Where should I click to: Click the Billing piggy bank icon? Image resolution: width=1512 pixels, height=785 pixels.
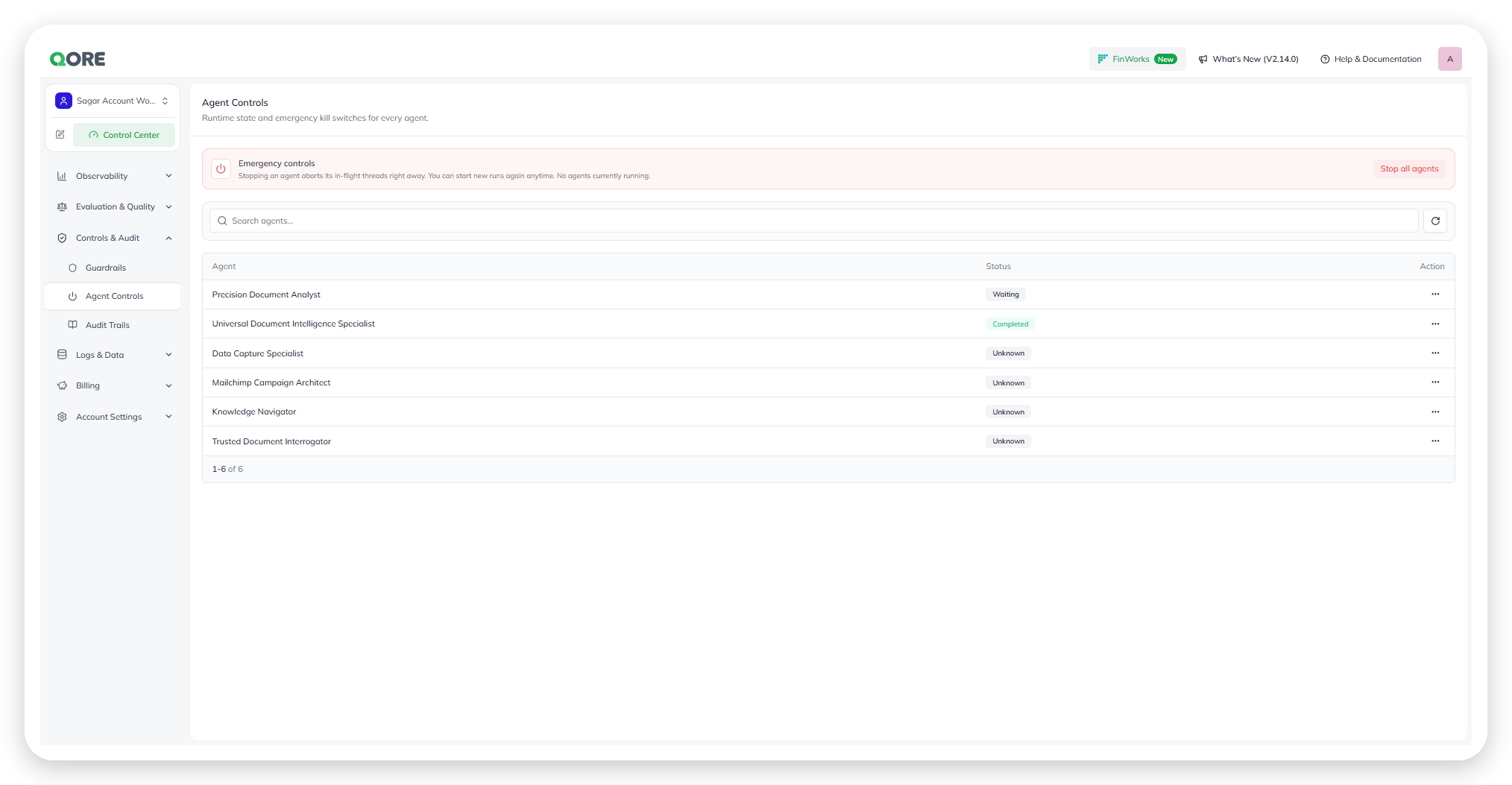62,386
